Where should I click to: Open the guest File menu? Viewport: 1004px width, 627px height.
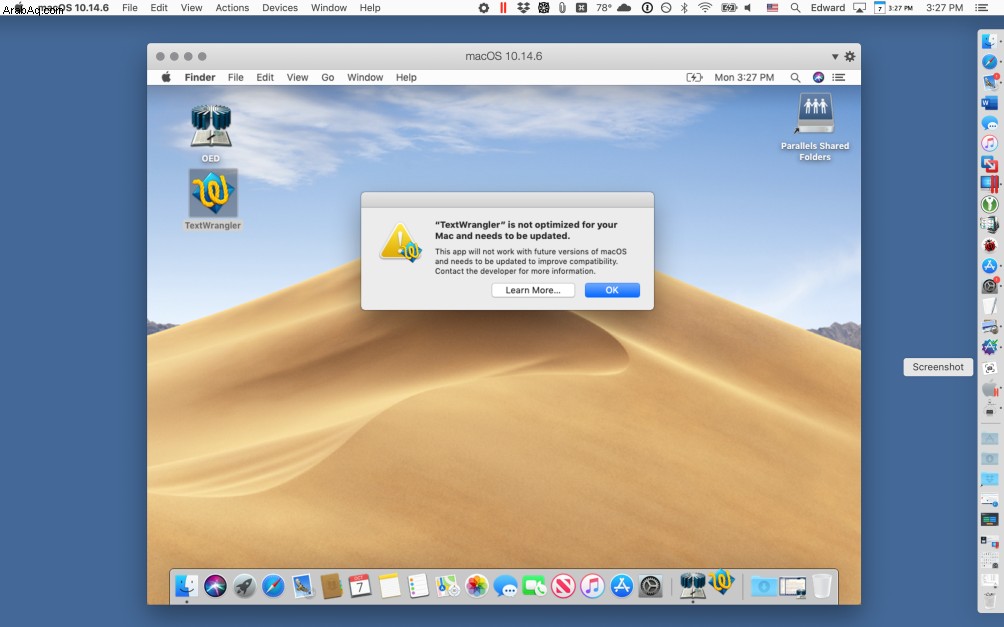[x=236, y=77]
